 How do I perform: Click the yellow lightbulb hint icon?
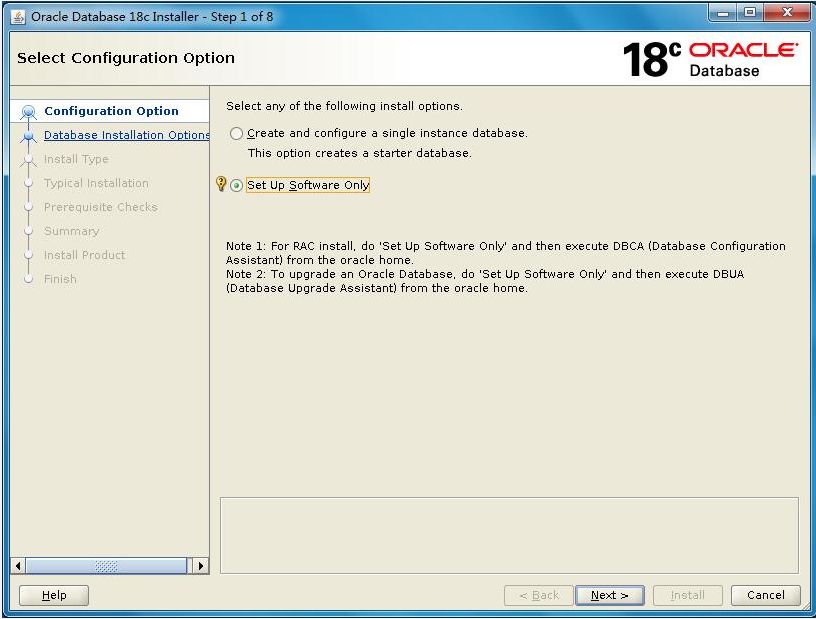pyautogui.click(x=221, y=183)
